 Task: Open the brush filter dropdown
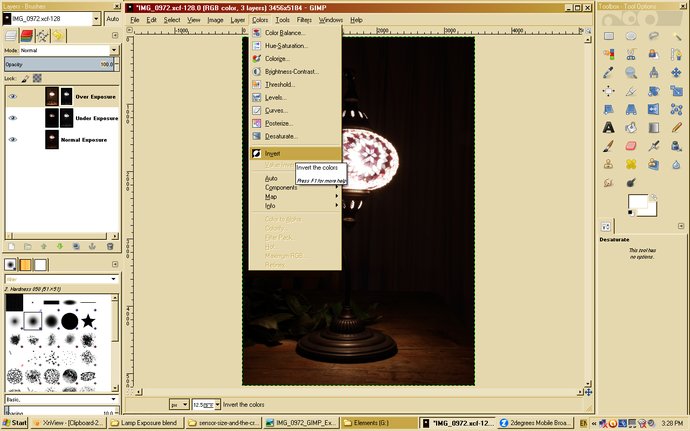[114, 279]
